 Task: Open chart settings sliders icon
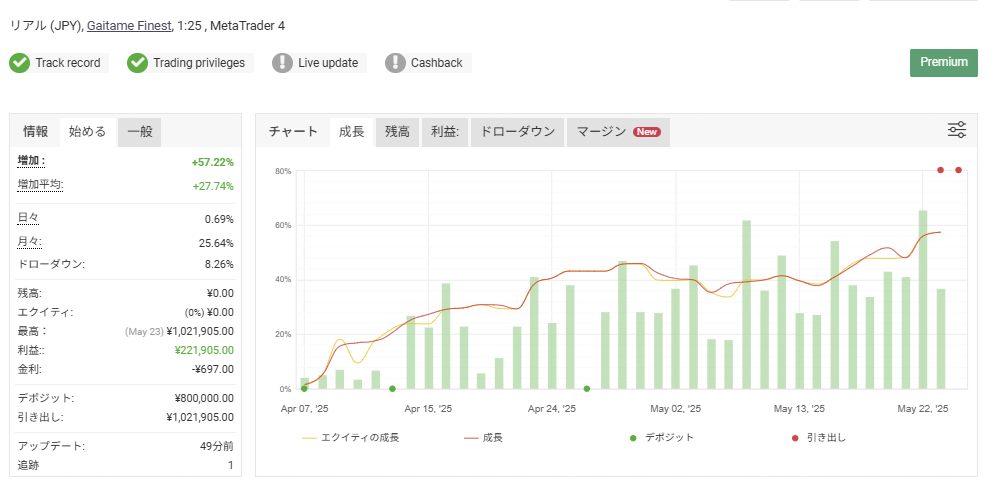957,130
